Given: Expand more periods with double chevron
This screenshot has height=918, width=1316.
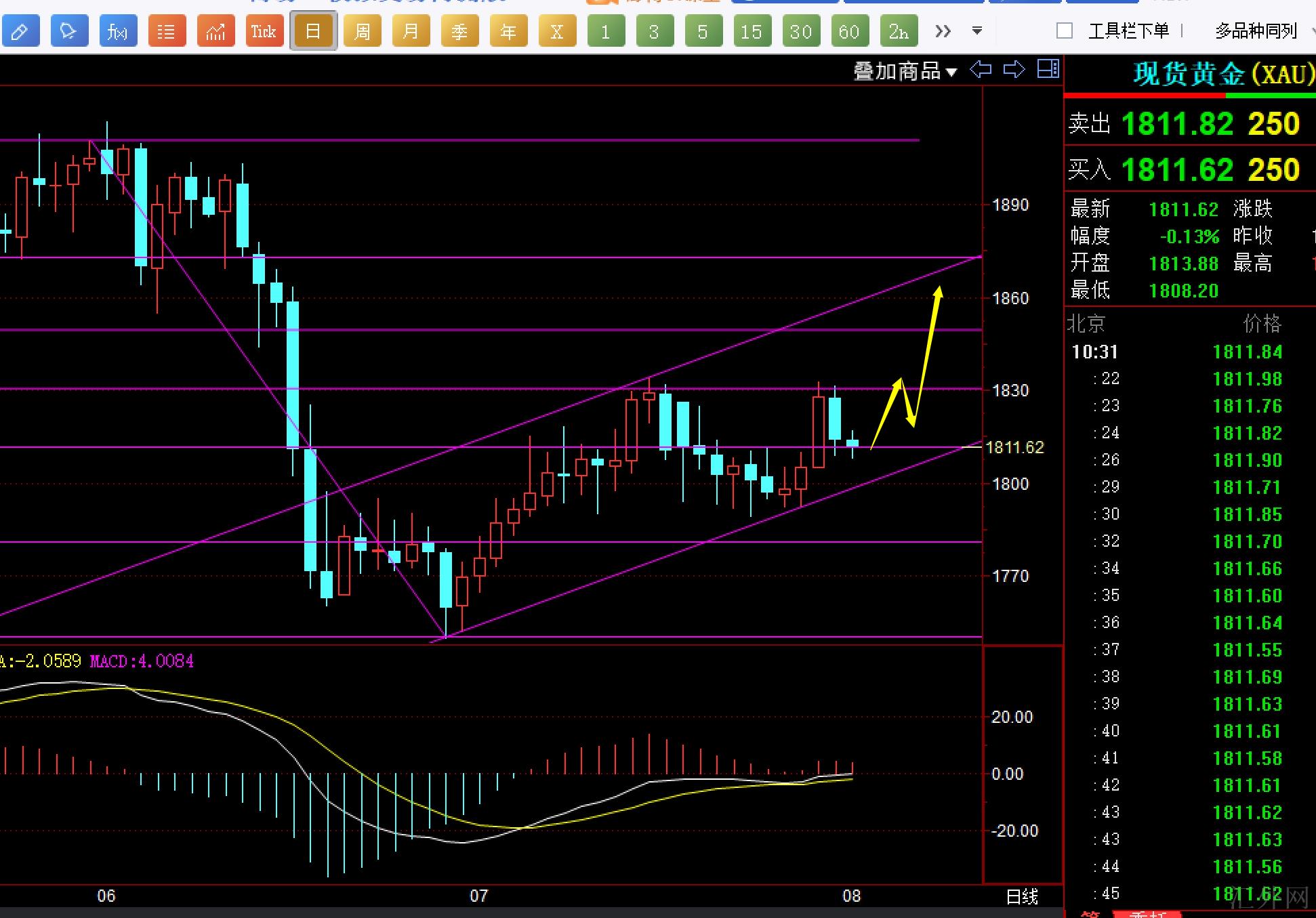Looking at the screenshot, I should (x=943, y=31).
